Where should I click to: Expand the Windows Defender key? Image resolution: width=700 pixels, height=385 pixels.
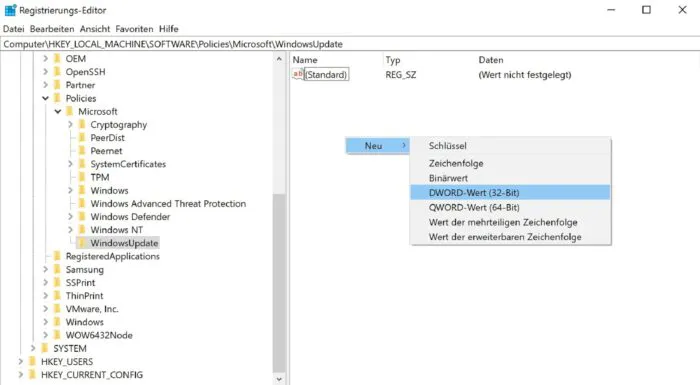[x=71, y=217]
